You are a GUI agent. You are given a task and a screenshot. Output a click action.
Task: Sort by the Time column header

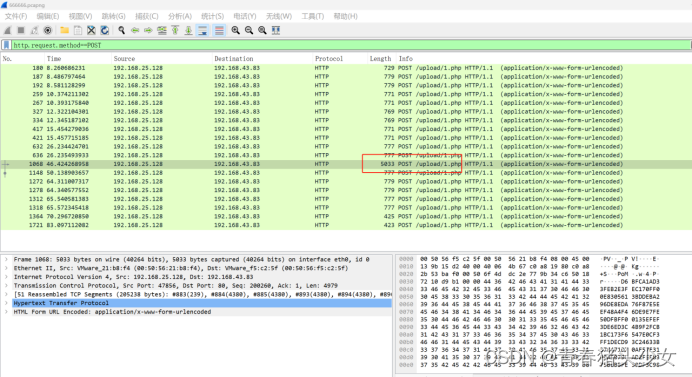tap(78, 59)
